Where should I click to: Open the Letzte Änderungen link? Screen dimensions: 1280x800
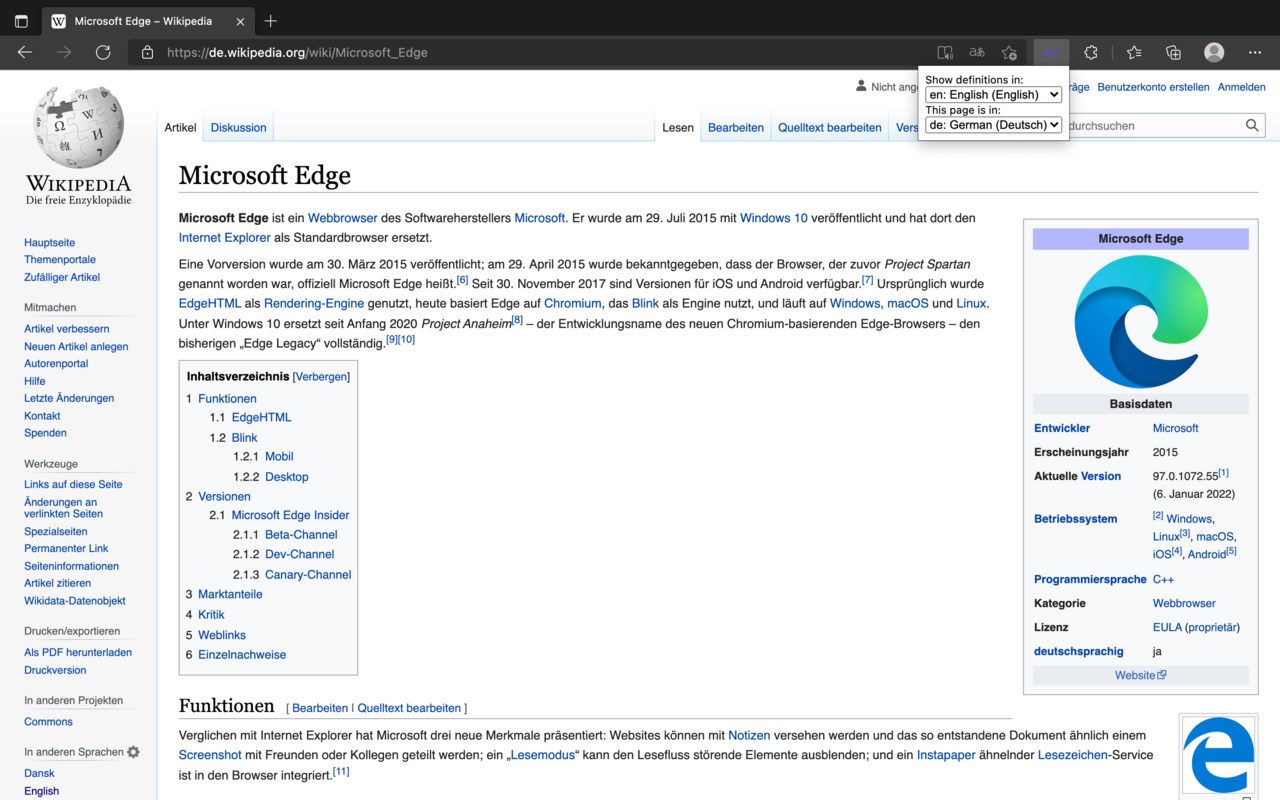(69, 398)
